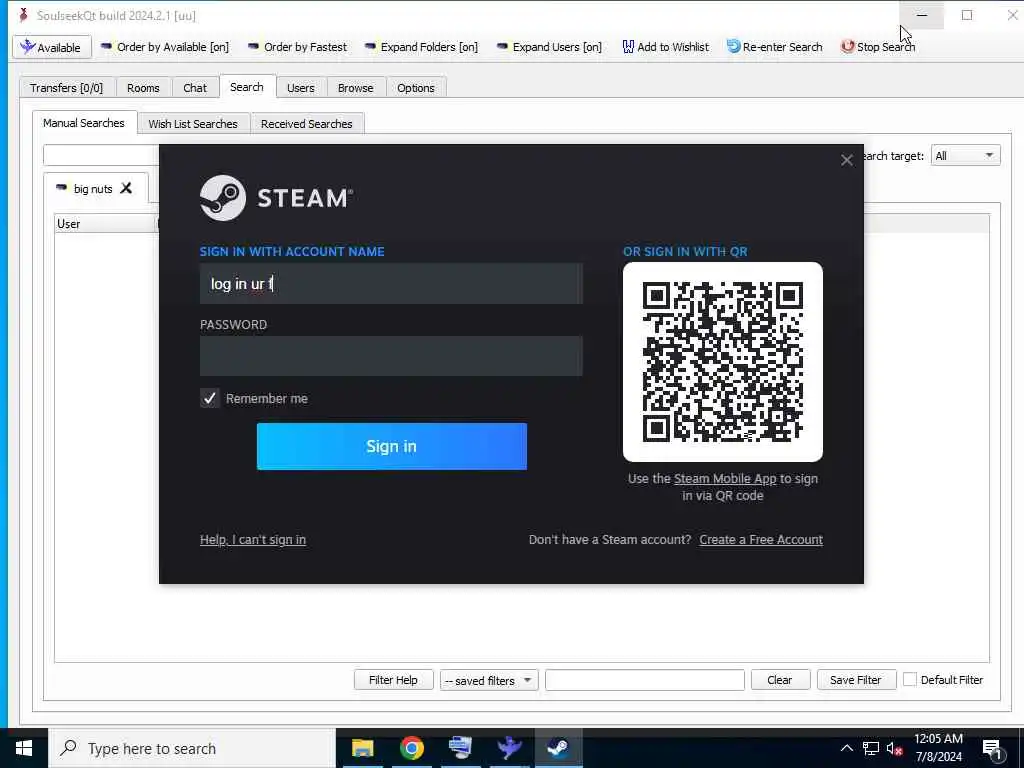The width and height of the screenshot is (1024, 768).
Task: Open the Browse tab
Action: coord(355,88)
